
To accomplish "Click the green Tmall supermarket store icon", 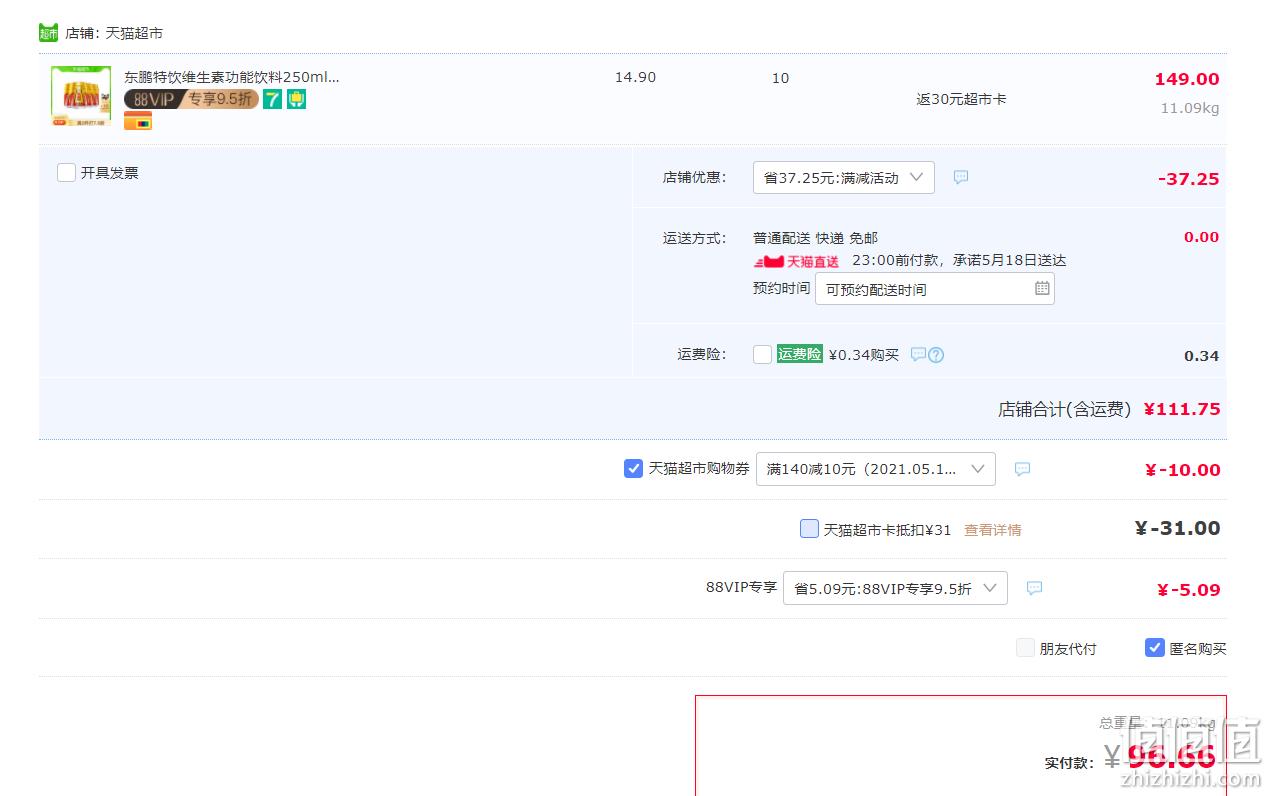I will [48, 33].
